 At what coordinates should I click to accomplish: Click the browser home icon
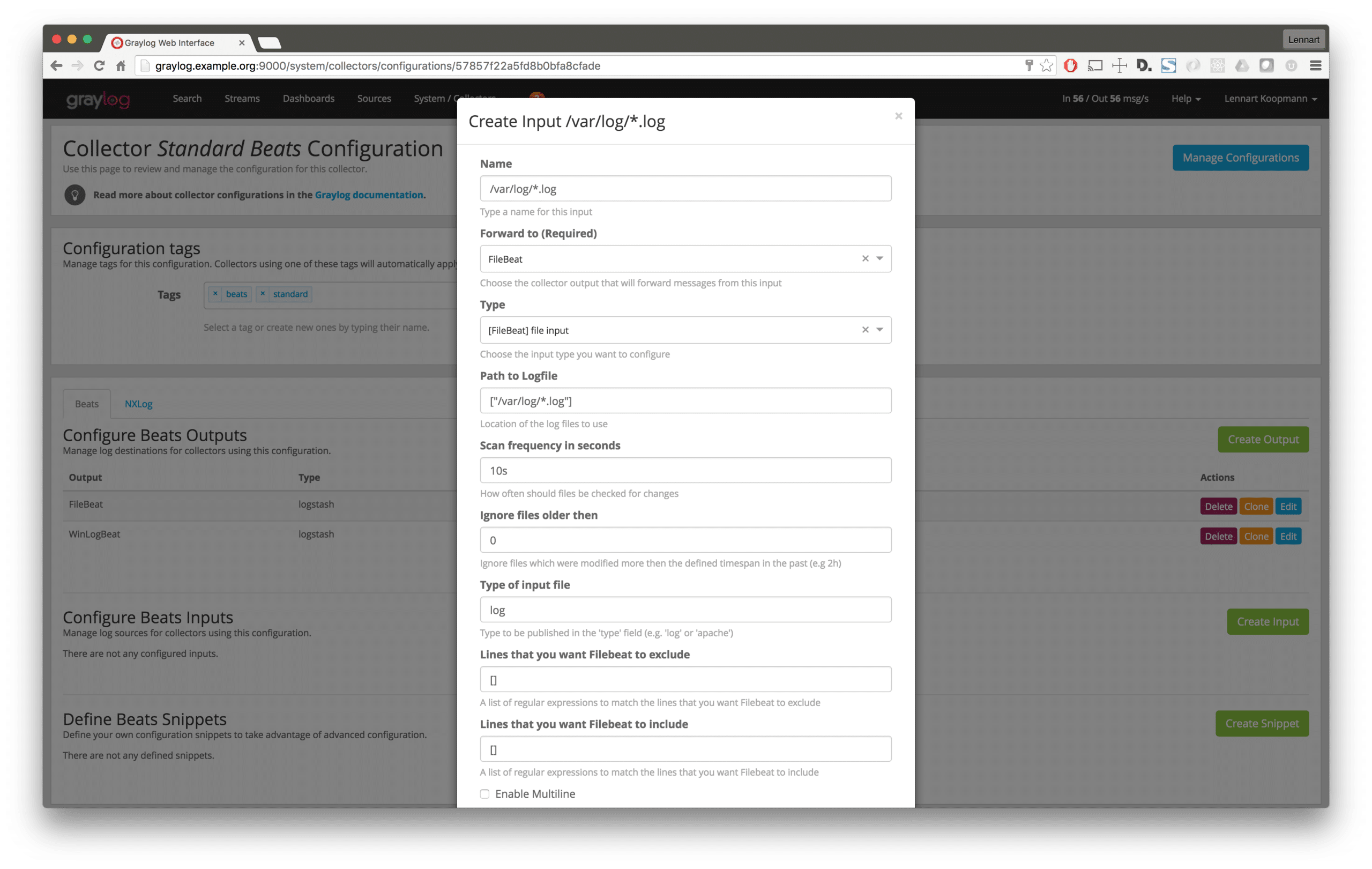pos(121,65)
